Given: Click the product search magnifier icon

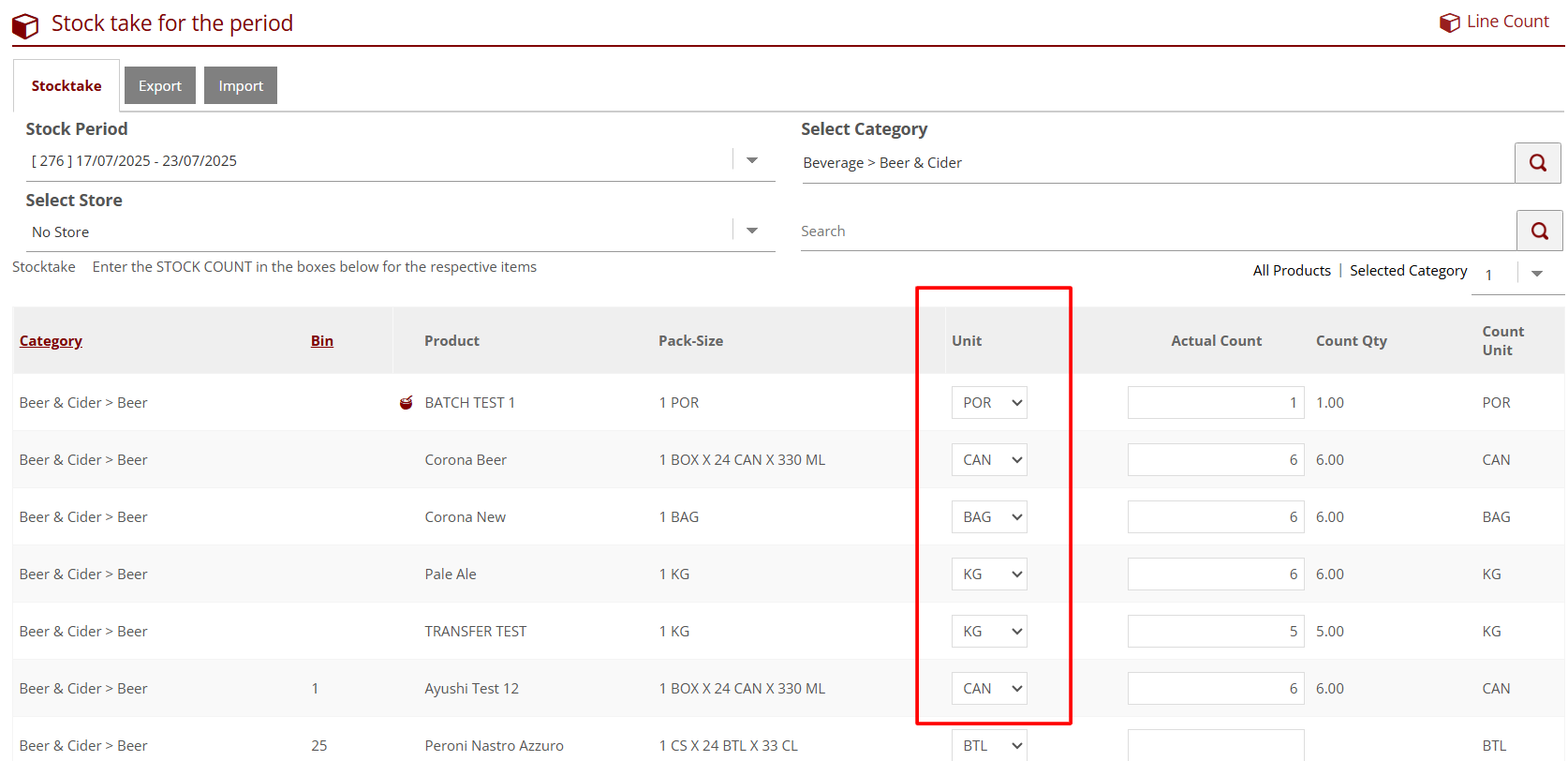Looking at the screenshot, I should [x=1539, y=231].
